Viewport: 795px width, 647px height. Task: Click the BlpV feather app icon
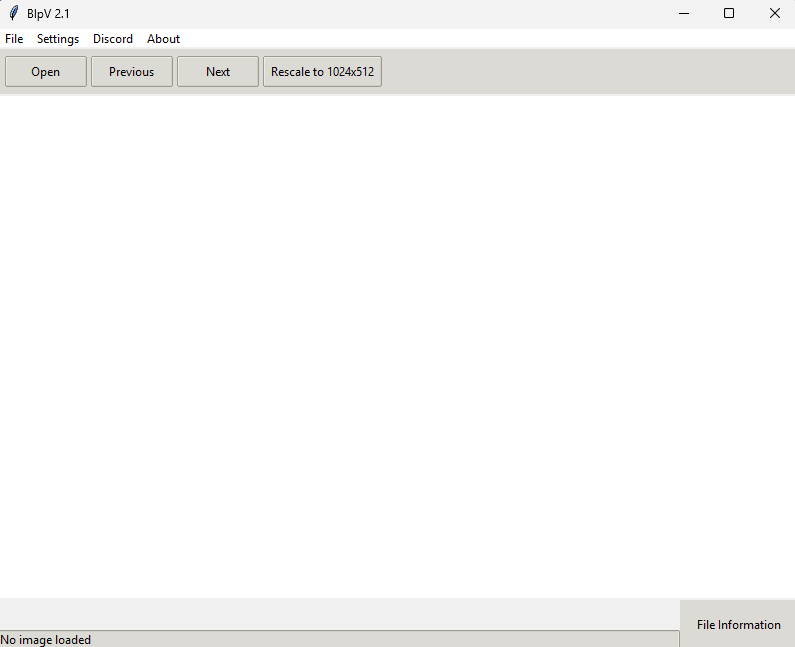click(x=14, y=13)
